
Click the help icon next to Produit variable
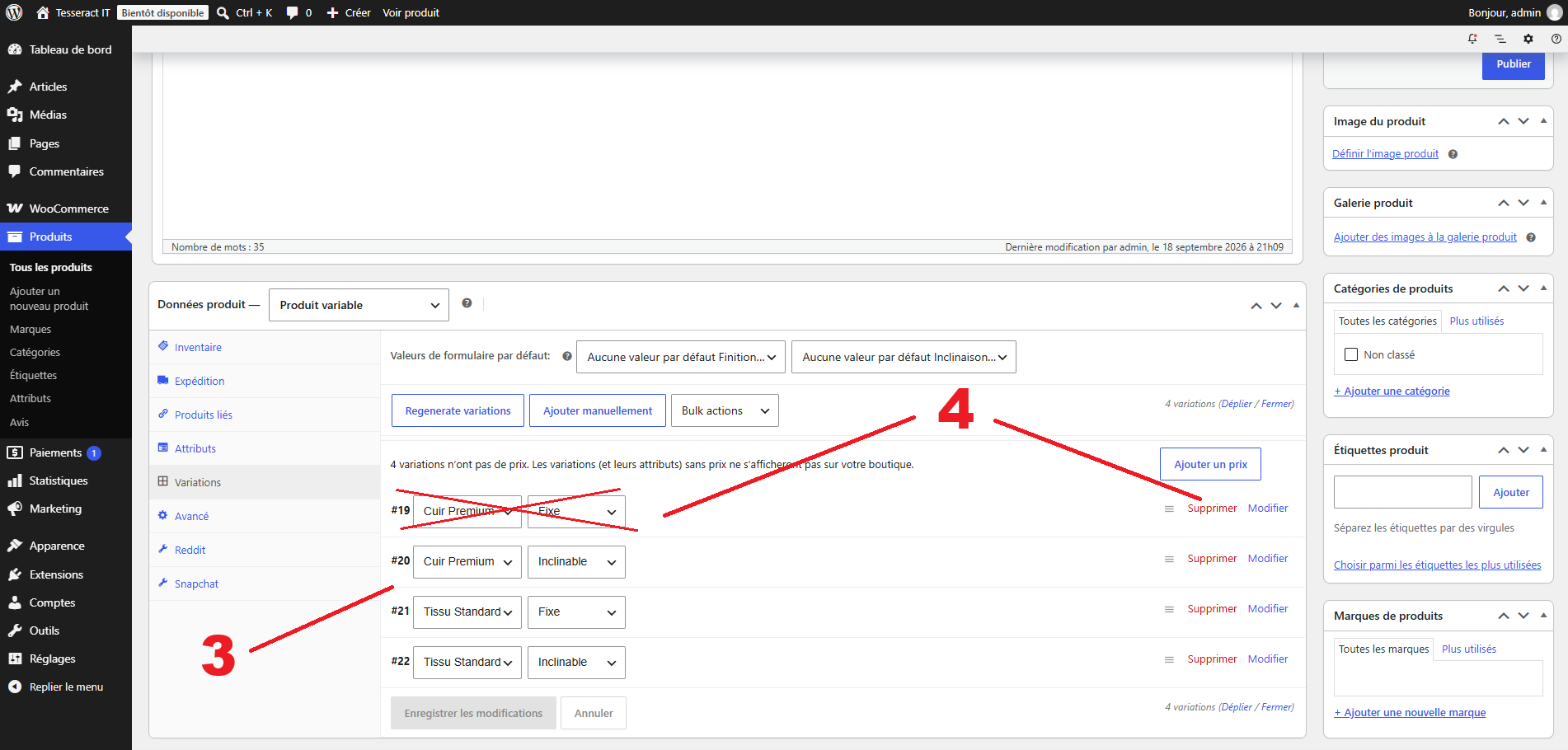click(467, 303)
